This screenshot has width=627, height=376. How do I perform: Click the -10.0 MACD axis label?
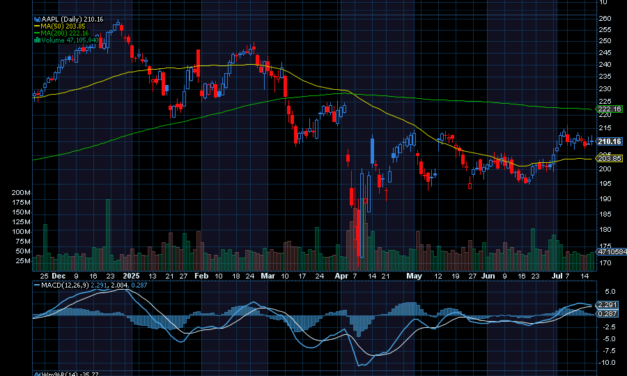(607, 363)
